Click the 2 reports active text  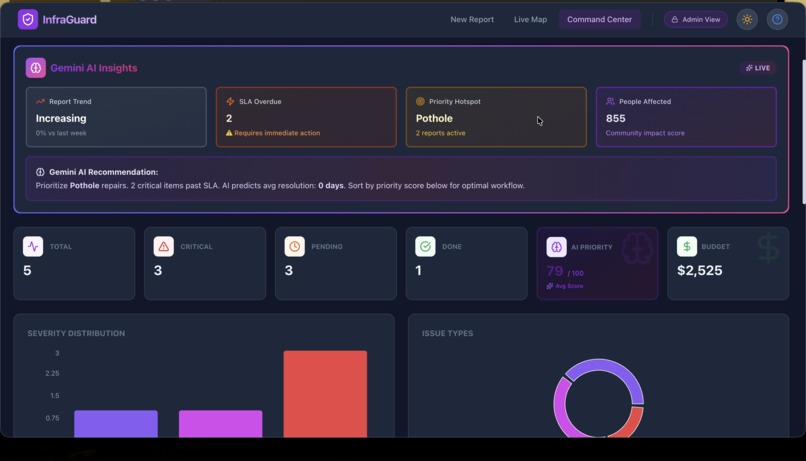click(441, 133)
